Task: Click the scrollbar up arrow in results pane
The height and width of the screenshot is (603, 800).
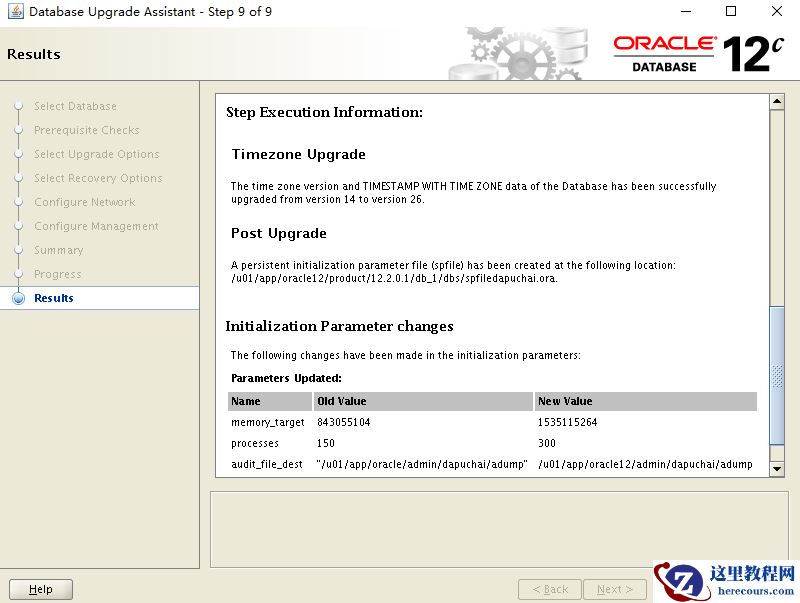Action: (777, 102)
